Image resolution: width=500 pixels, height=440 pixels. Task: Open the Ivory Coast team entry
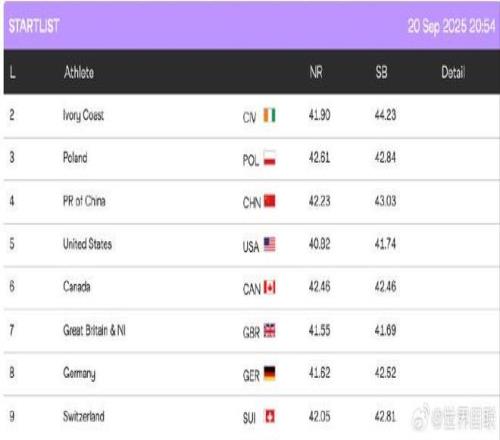pos(83,115)
